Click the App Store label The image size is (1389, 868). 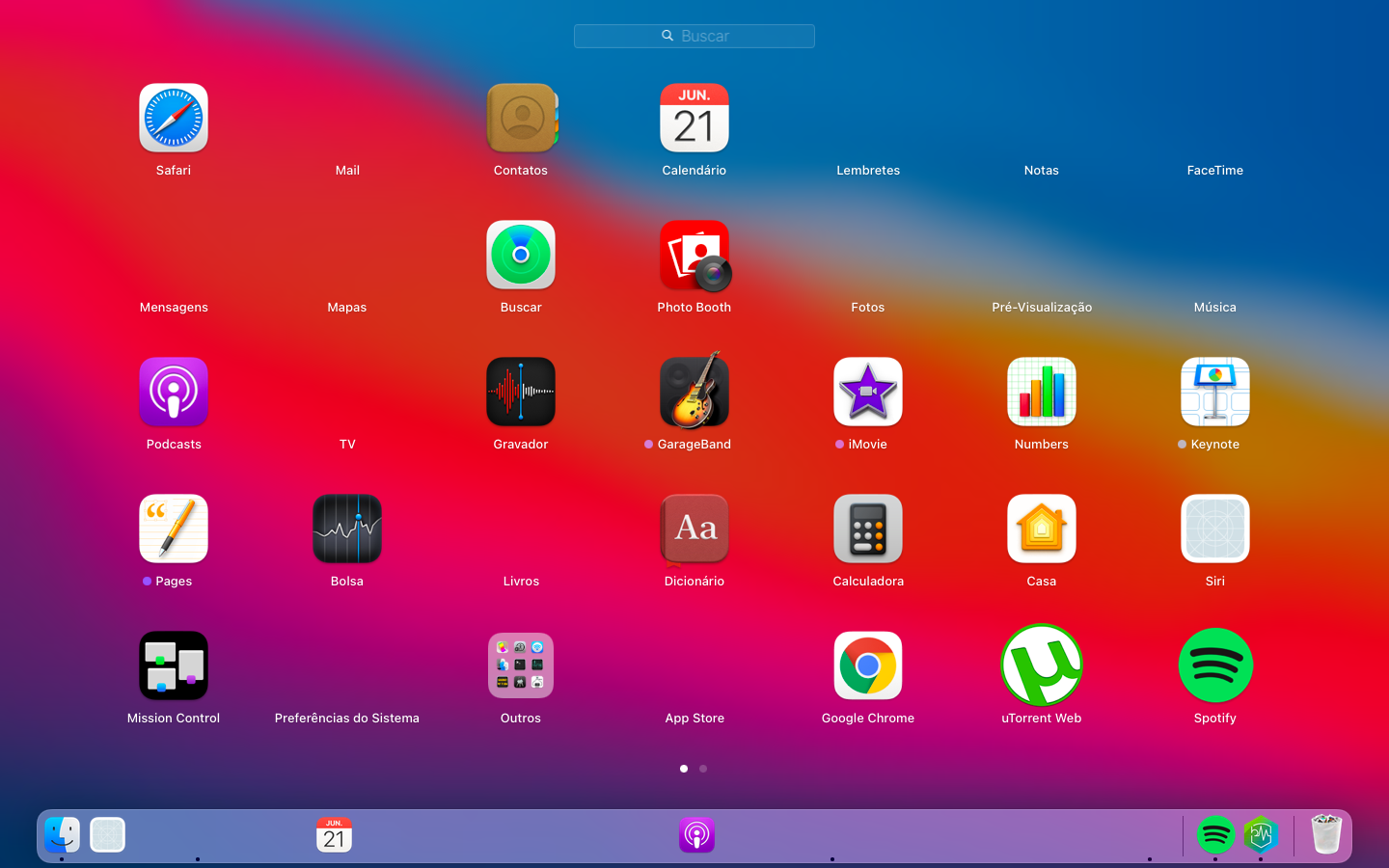(694, 719)
